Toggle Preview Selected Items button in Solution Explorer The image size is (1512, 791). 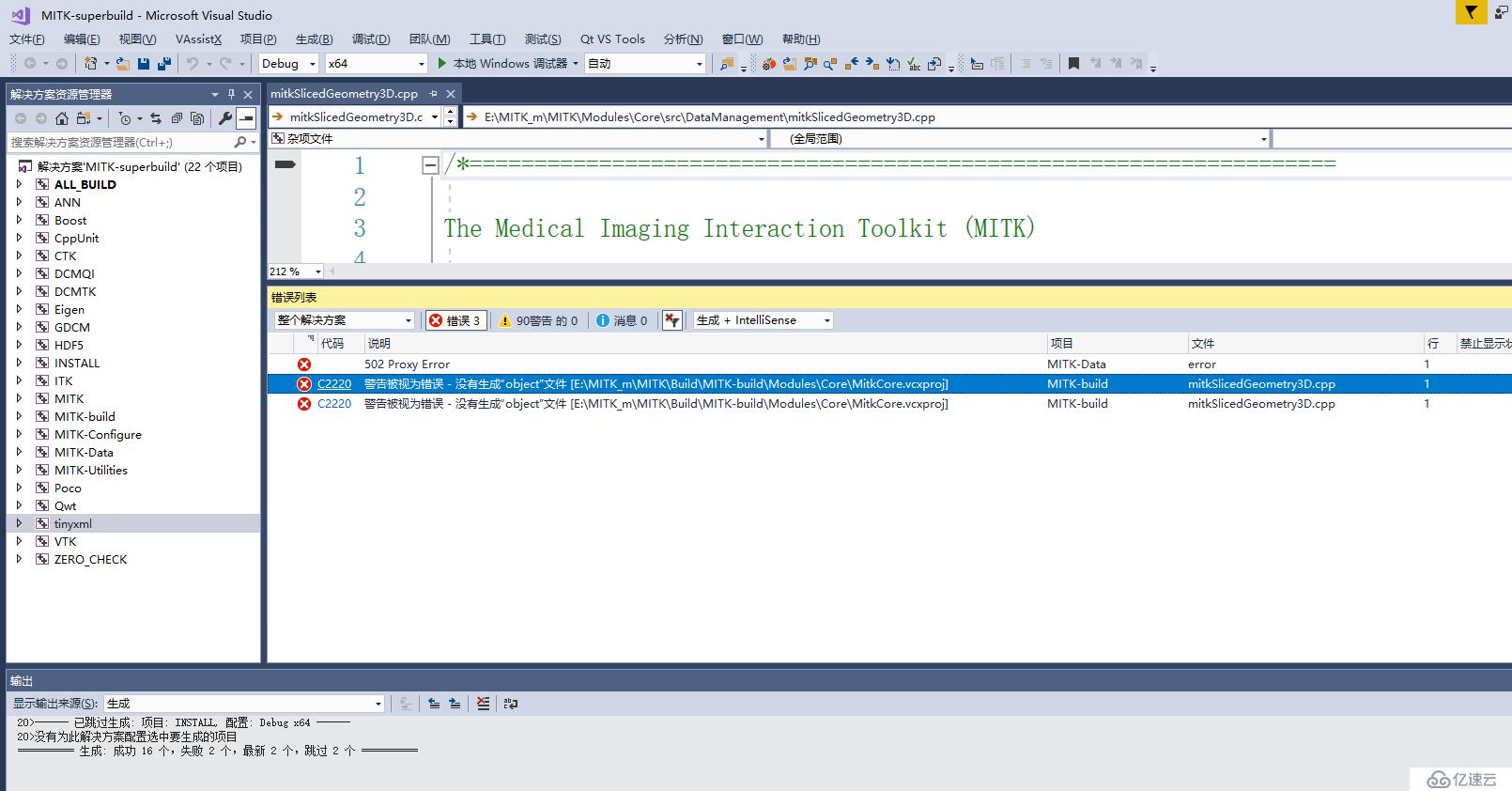click(246, 118)
